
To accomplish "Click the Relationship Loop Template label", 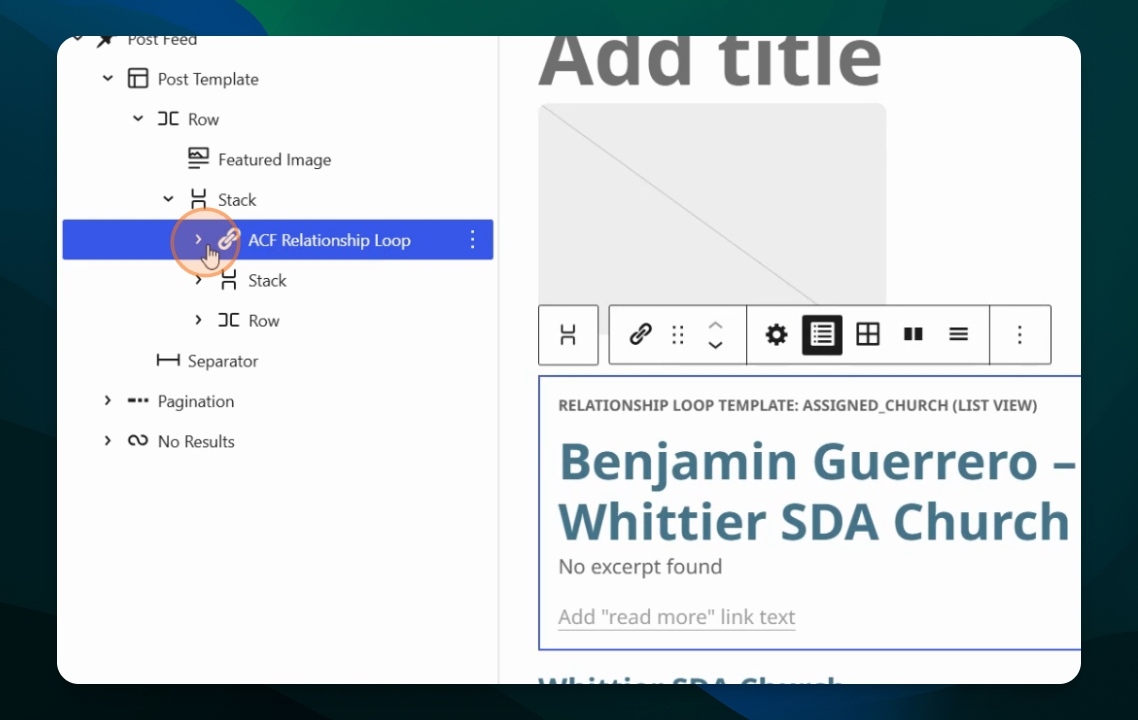I will pyautogui.click(x=798, y=405).
